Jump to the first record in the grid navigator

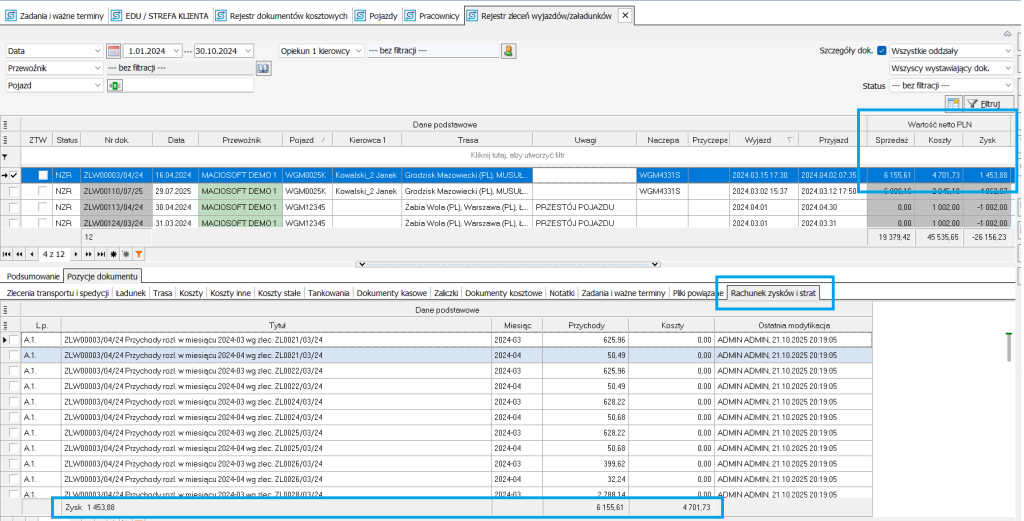coord(6,255)
